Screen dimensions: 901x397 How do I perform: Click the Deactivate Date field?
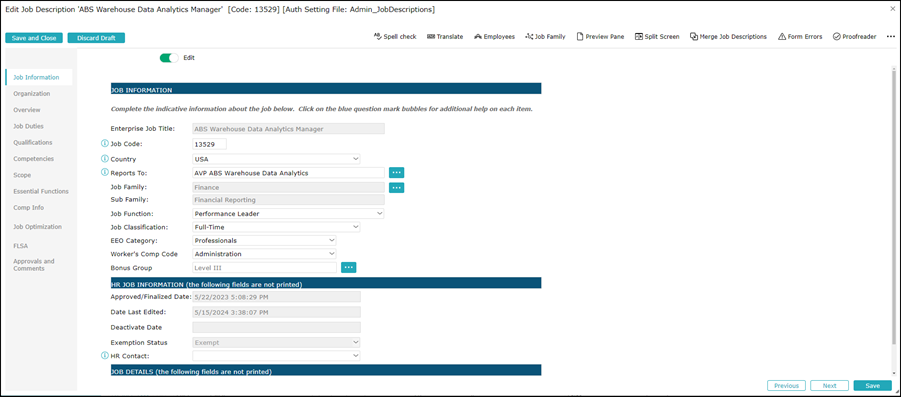click(x=276, y=327)
